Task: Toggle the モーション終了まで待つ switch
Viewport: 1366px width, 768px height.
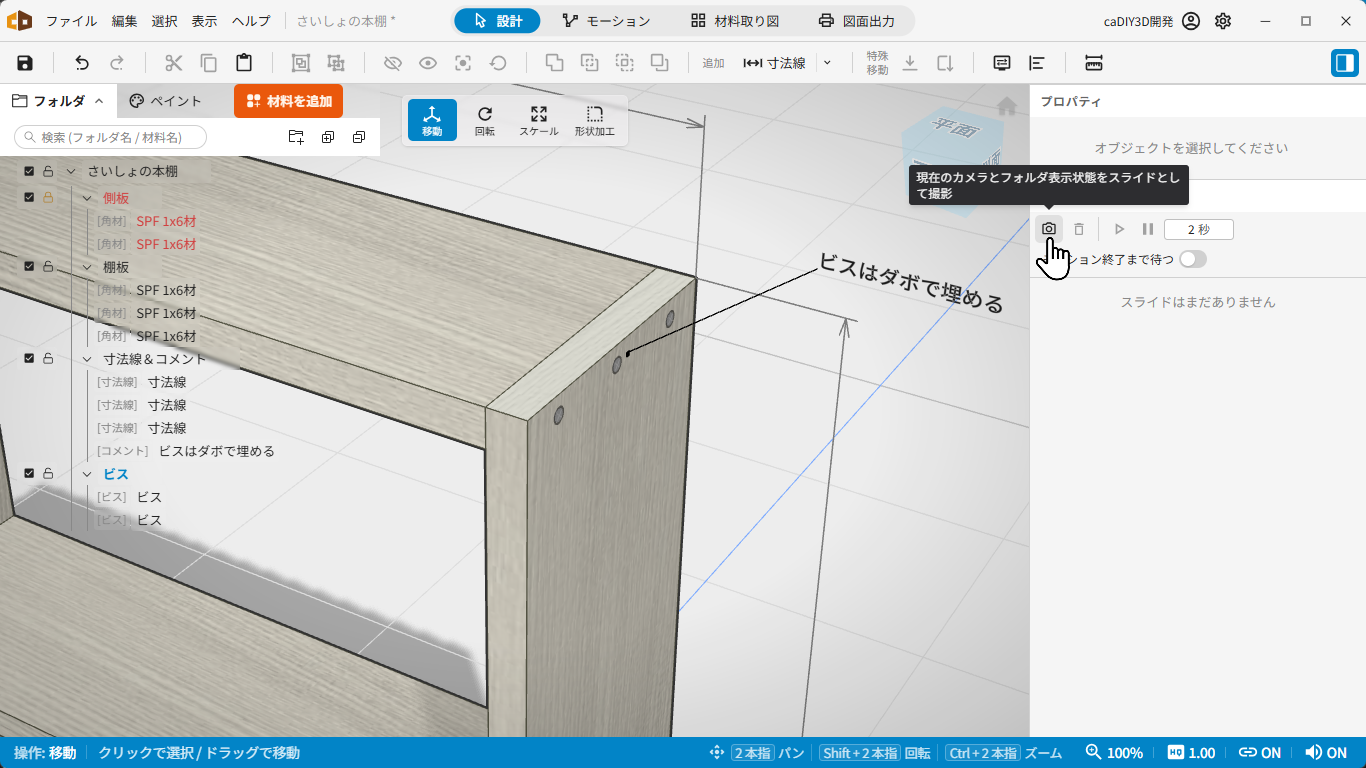Action: tap(1192, 259)
